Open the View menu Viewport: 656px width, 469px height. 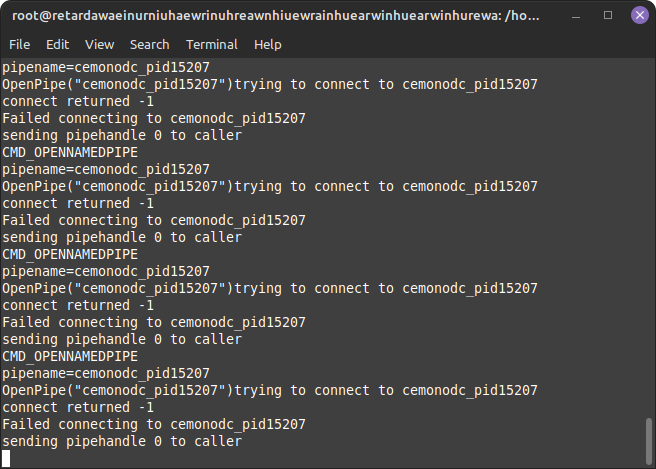(x=99, y=44)
